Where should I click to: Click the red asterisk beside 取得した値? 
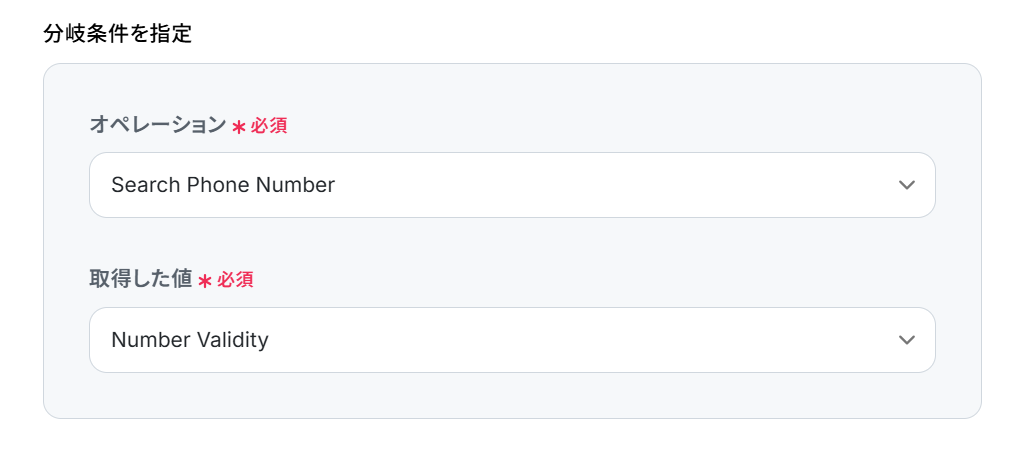(x=205, y=282)
